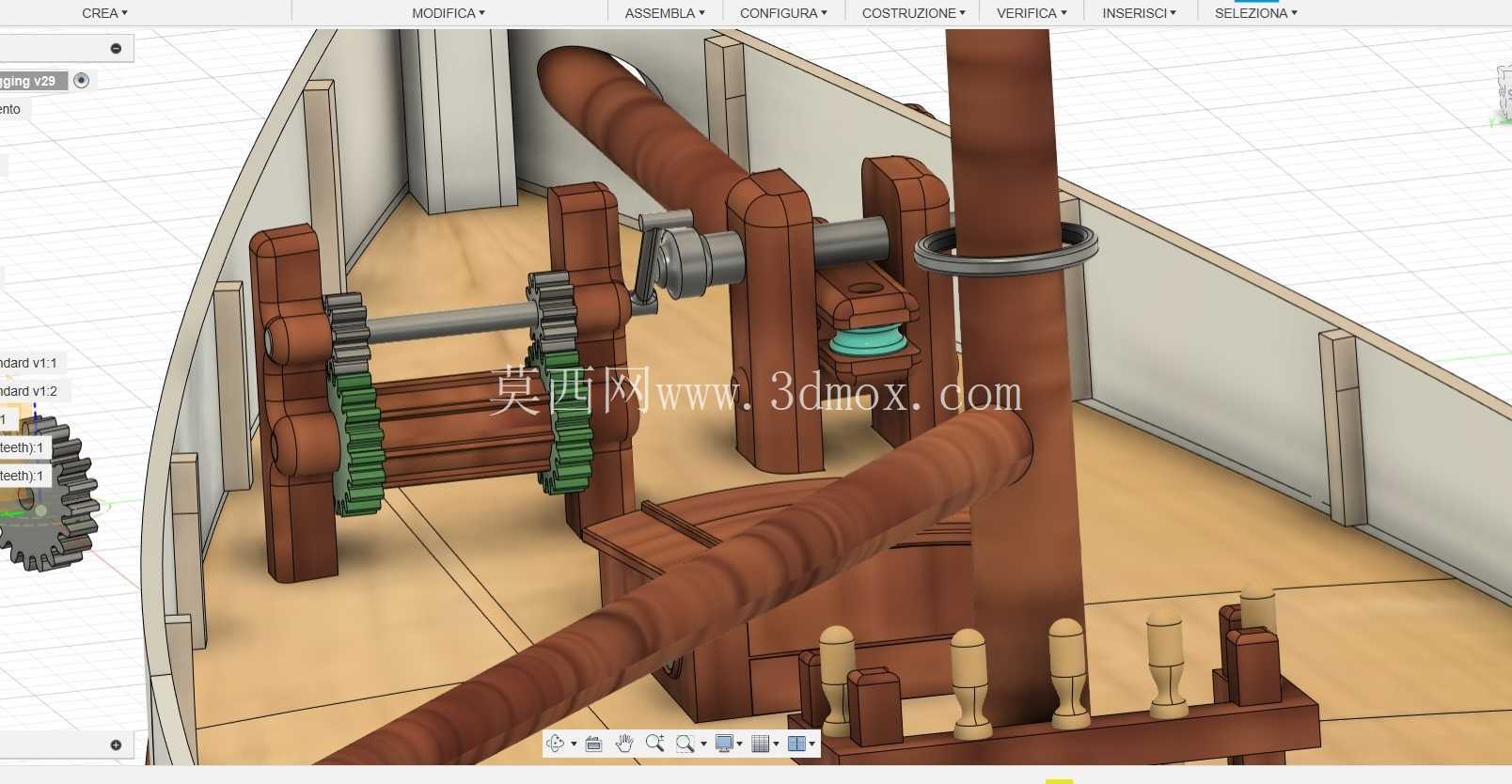
Task: Expand the Grid and Snaps dropdown arrow
Action: 776,744
